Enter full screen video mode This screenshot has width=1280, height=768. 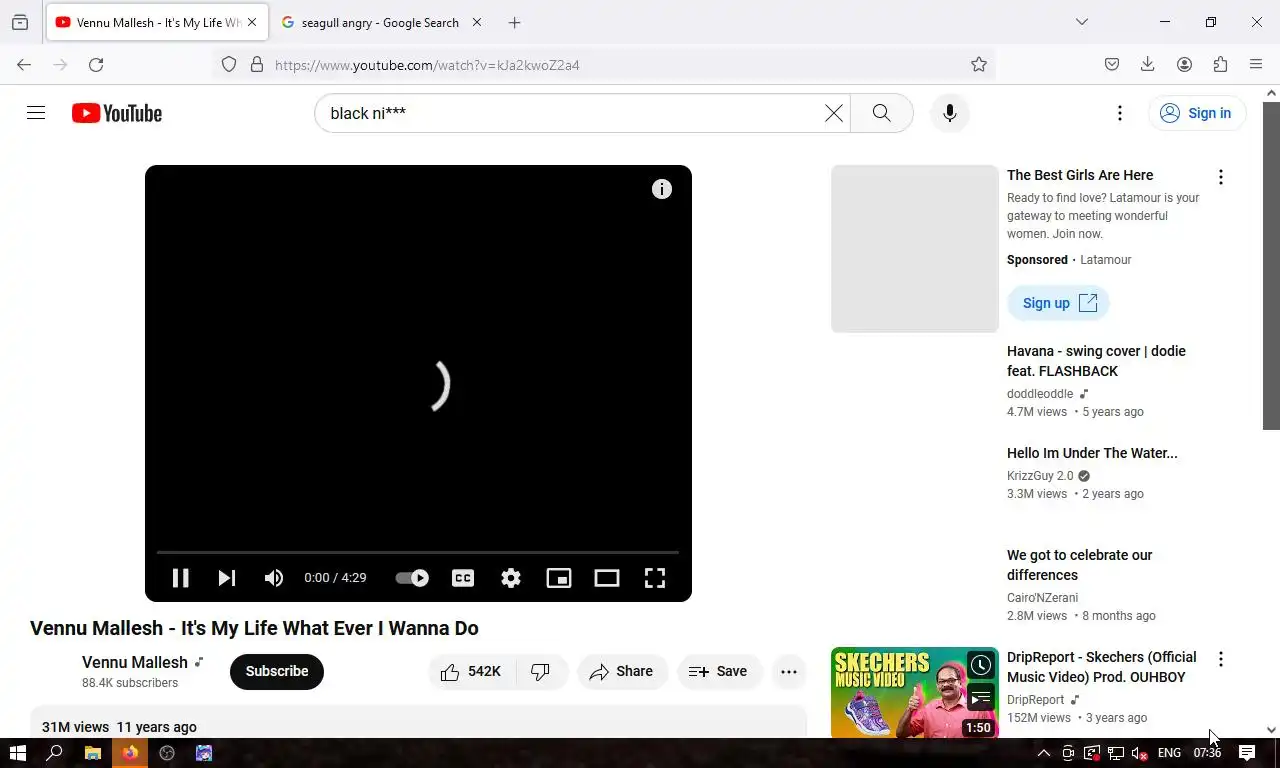point(655,578)
